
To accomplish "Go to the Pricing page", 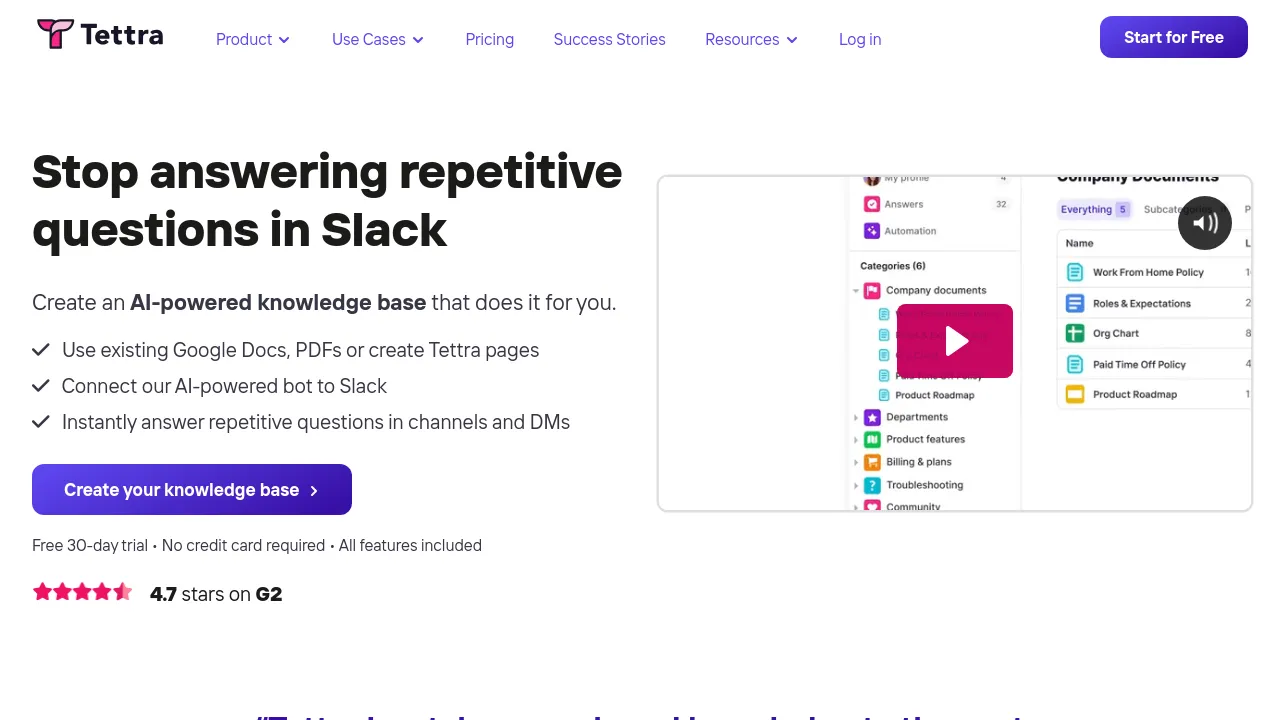I will [490, 40].
